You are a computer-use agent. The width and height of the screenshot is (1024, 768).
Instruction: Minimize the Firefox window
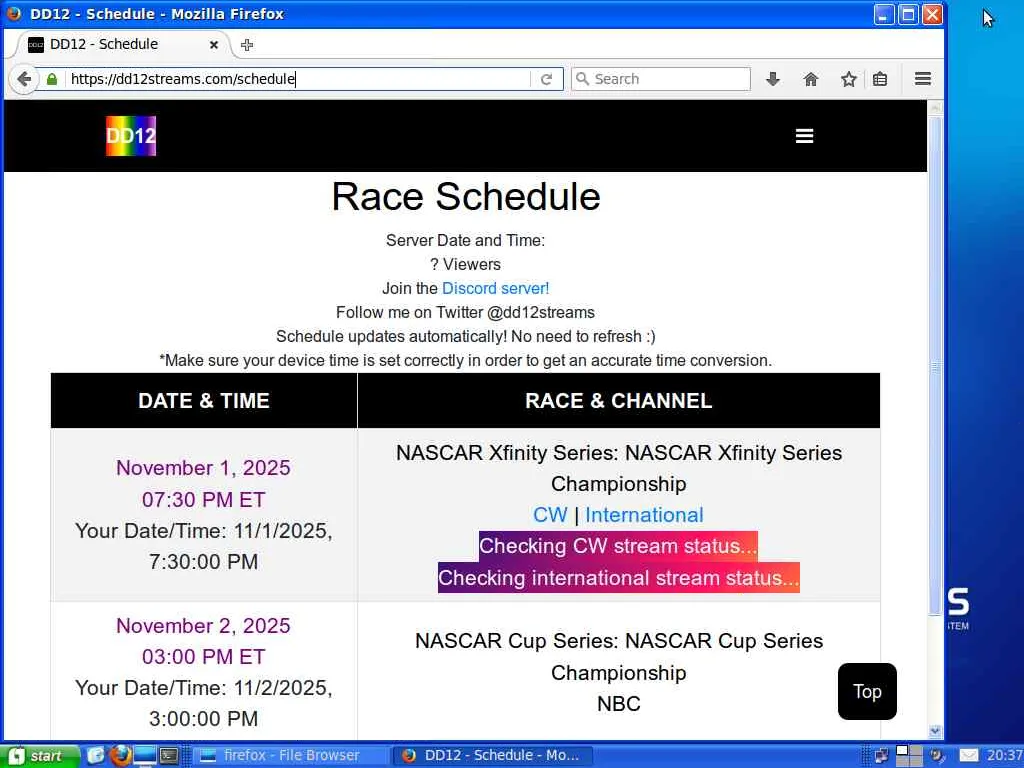click(884, 14)
